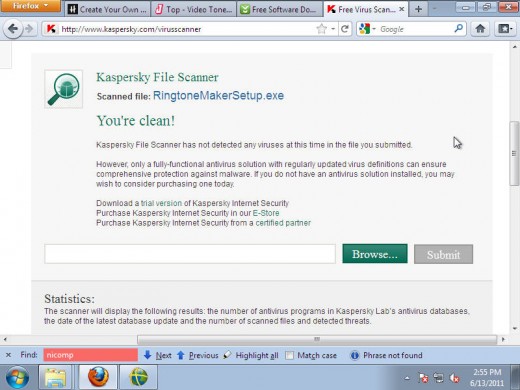This screenshot has width=520, height=390.
Task: Open the bookmarks toolbar button
Action: point(505,29)
